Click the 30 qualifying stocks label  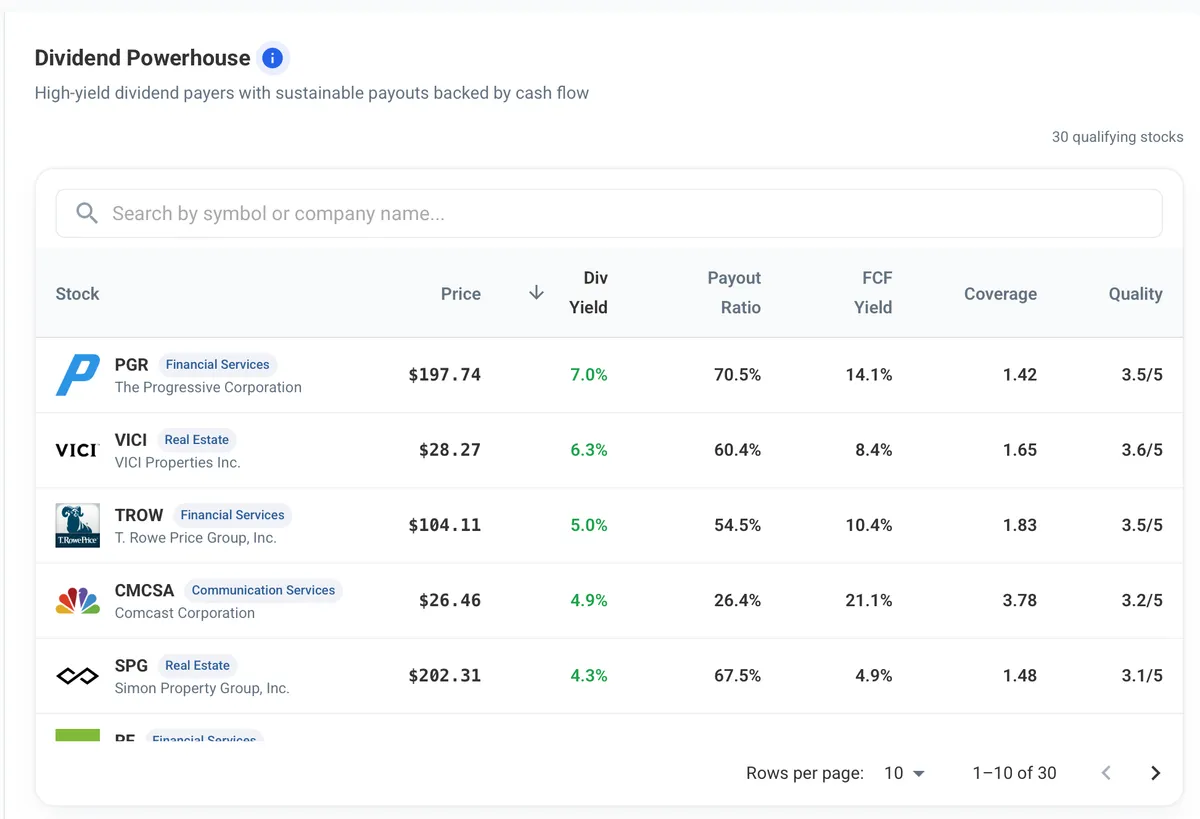click(x=1117, y=137)
